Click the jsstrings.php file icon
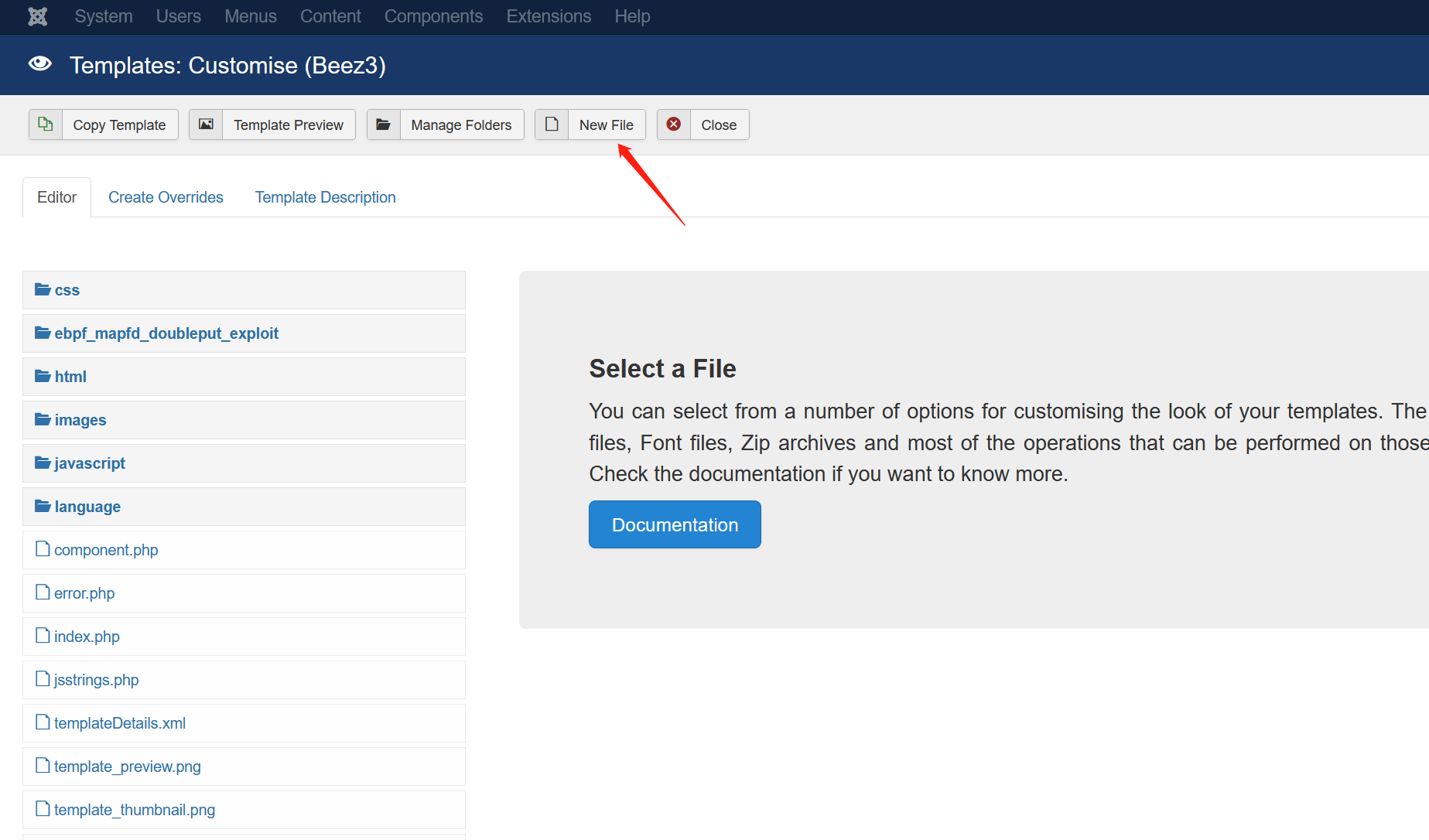Image resolution: width=1429 pixels, height=840 pixels. click(x=43, y=679)
